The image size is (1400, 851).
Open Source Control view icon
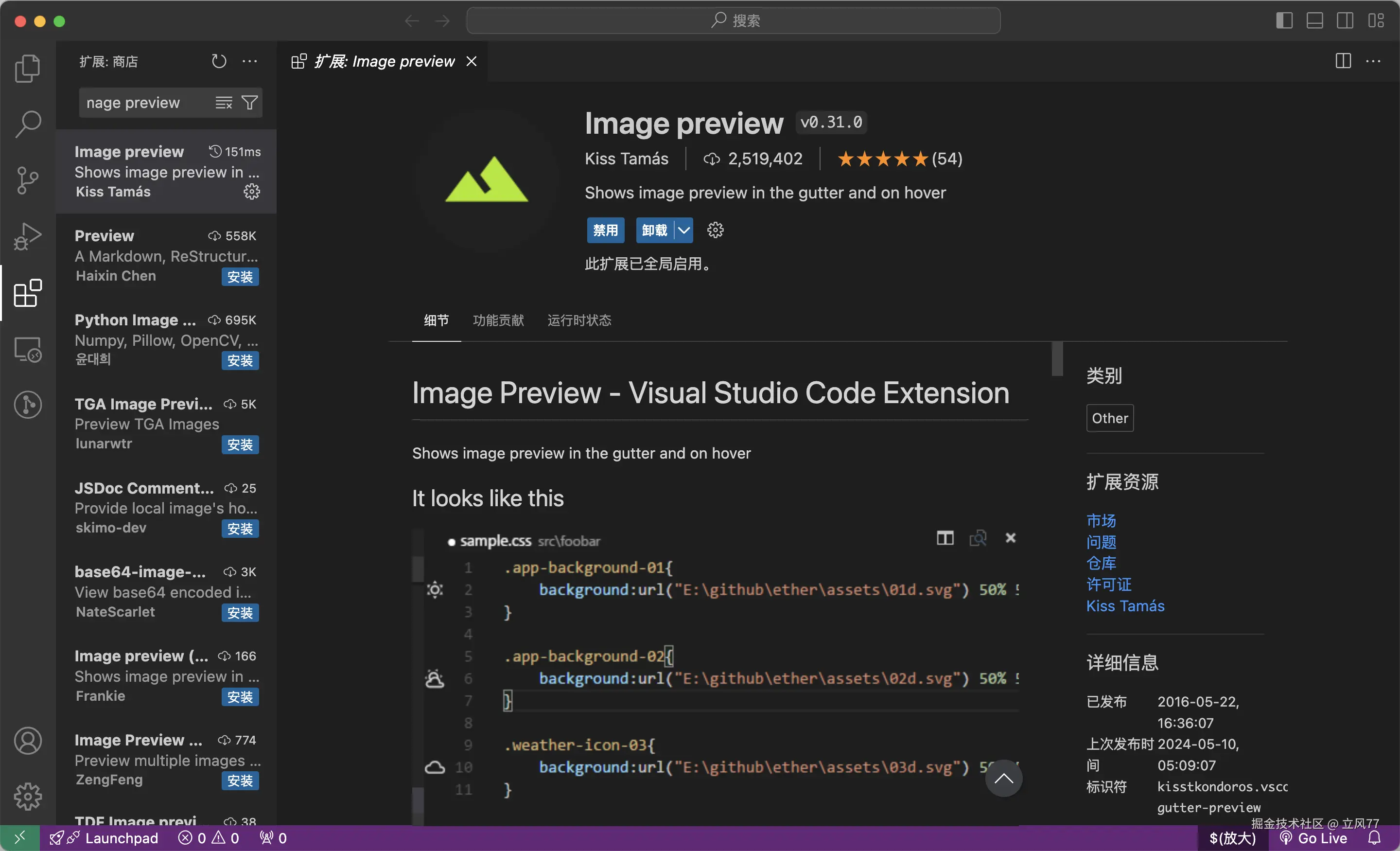pos(27,180)
